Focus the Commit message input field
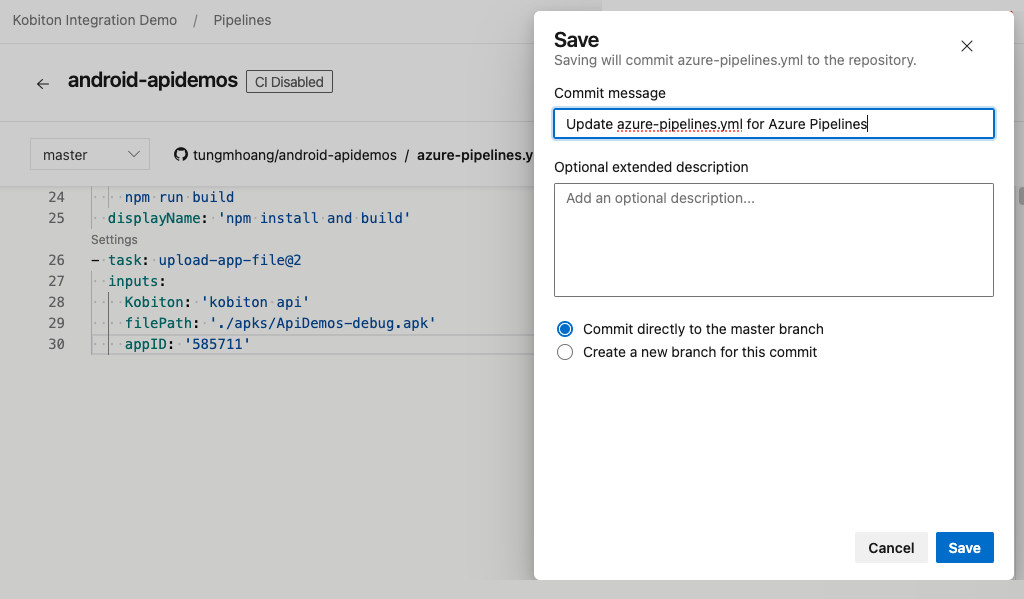Image resolution: width=1024 pixels, height=599 pixels. click(x=774, y=123)
